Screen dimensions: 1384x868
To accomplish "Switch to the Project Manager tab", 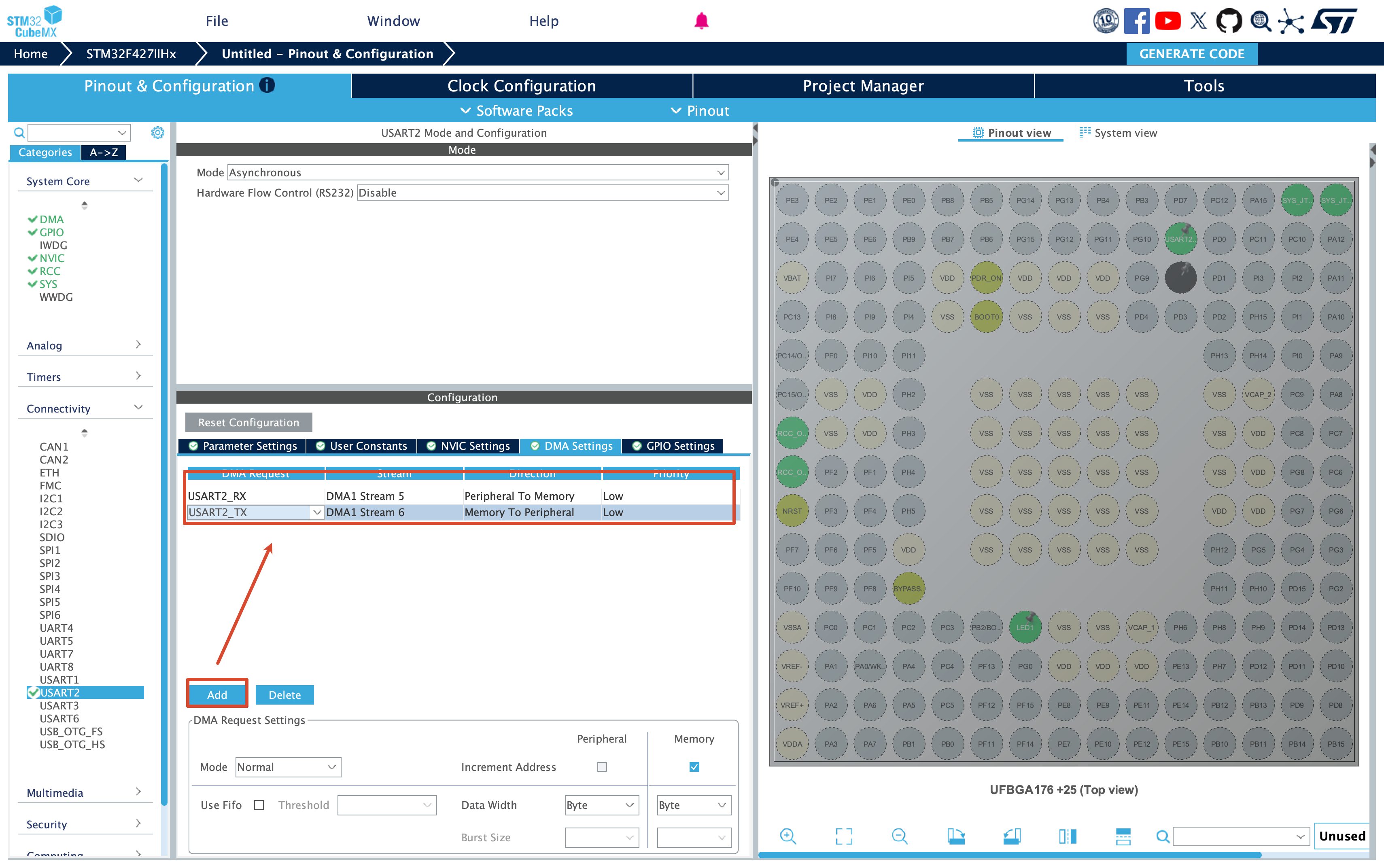I will point(863,85).
